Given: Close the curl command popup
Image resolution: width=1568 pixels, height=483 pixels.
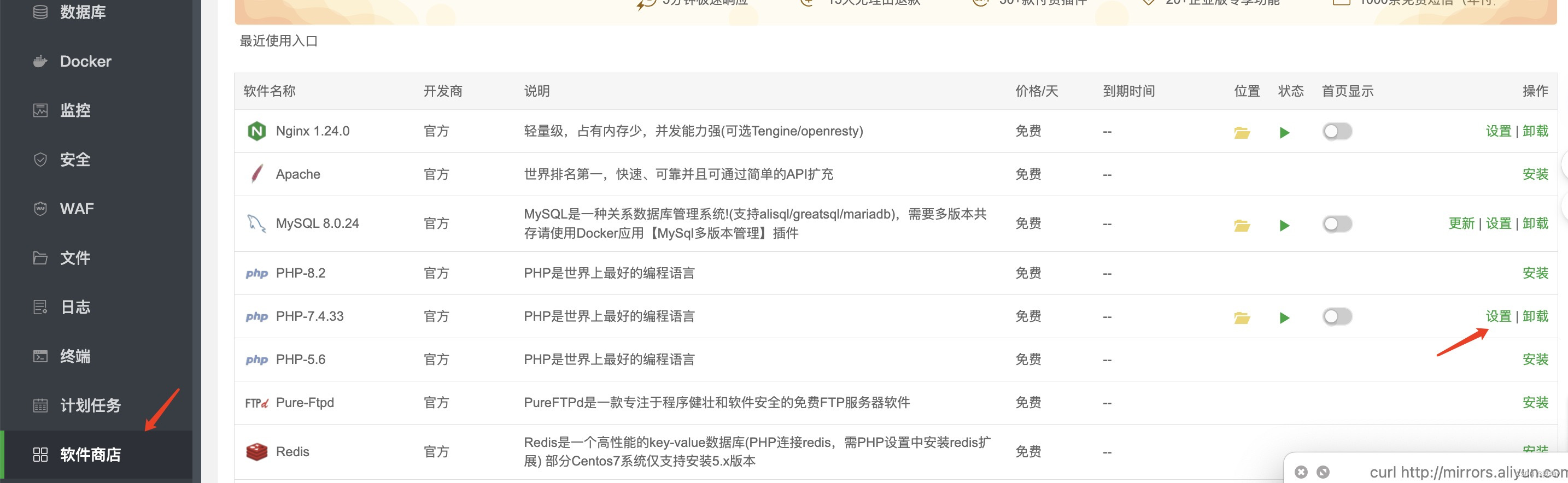Looking at the screenshot, I should [1301, 472].
